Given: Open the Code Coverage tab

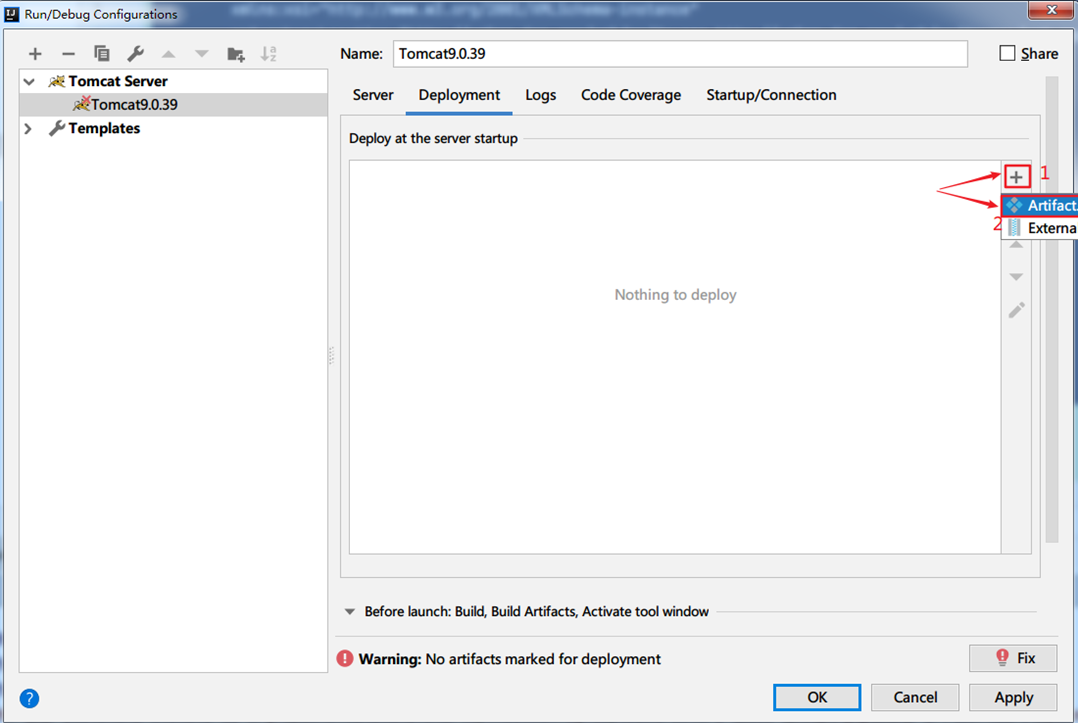Looking at the screenshot, I should tap(630, 95).
